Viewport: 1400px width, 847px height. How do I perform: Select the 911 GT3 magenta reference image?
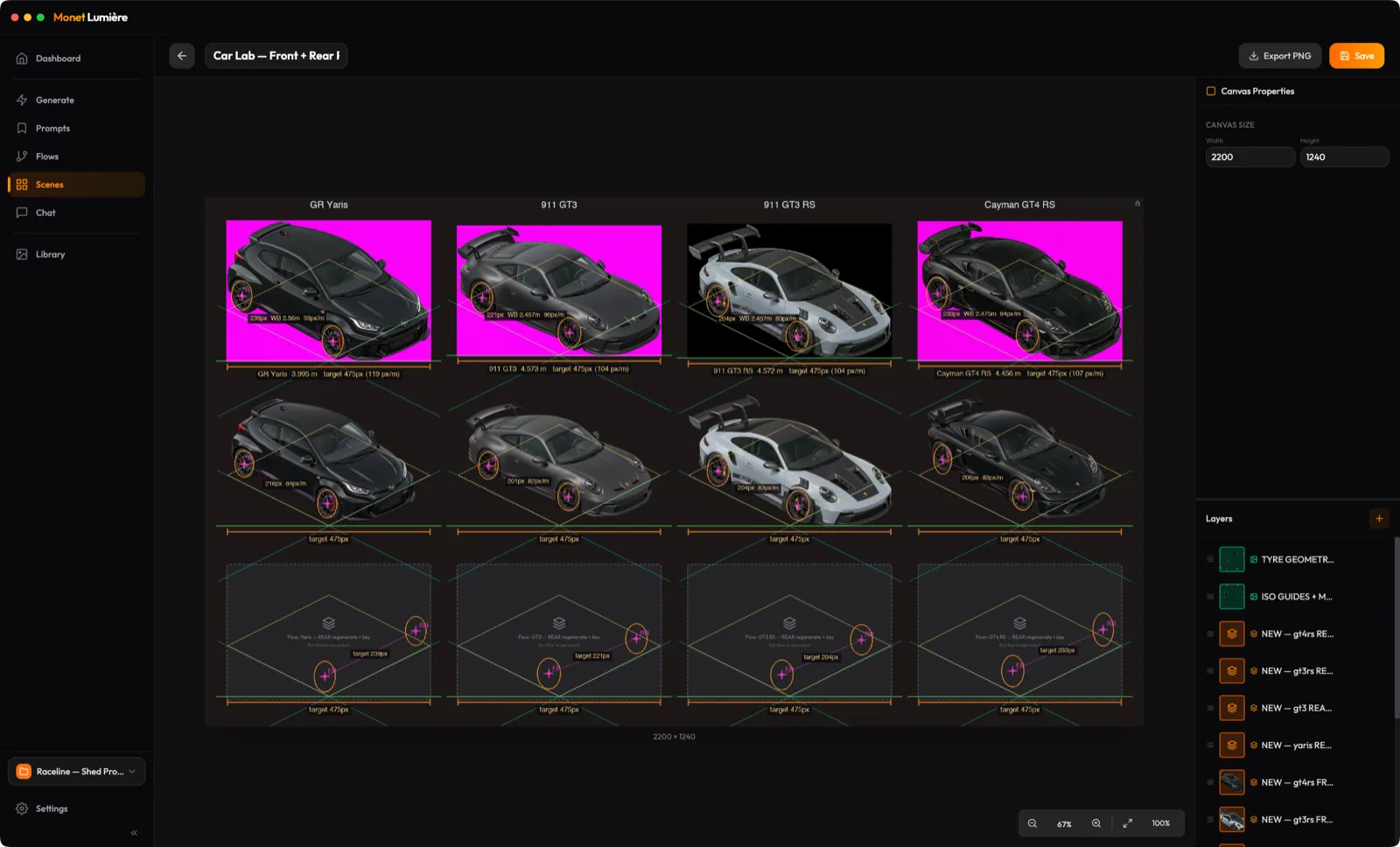pos(559,290)
